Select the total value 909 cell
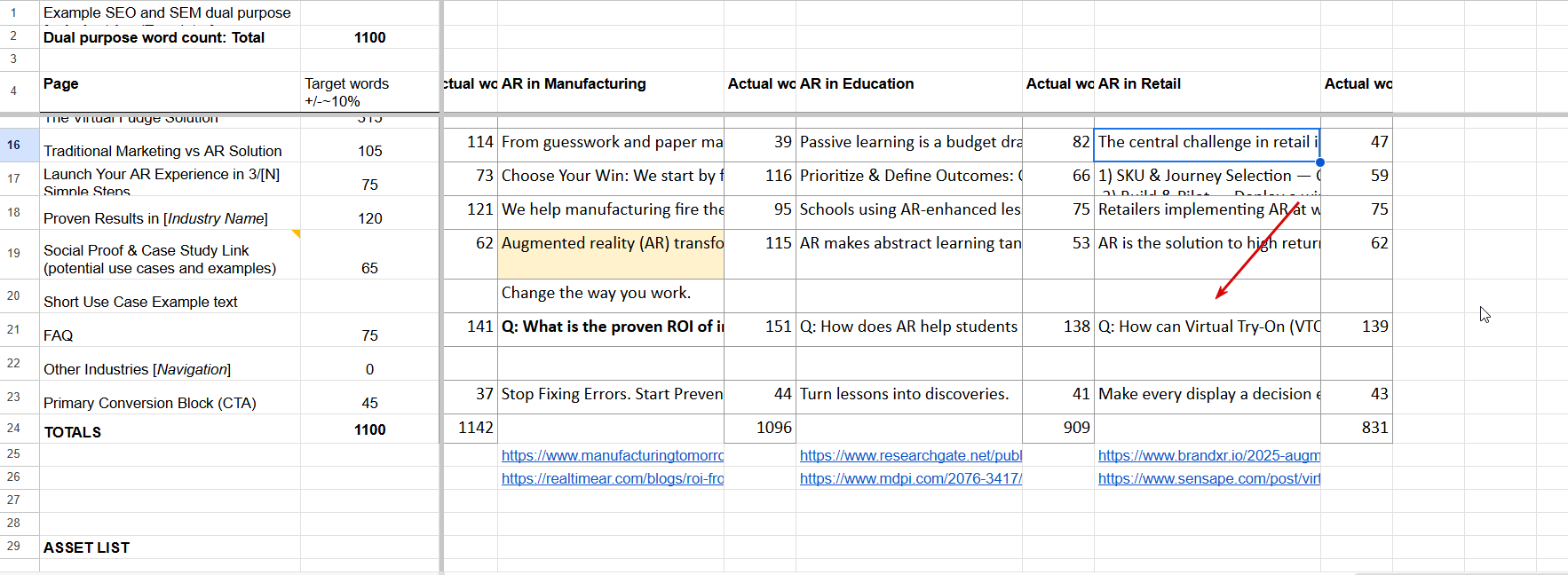 coord(1058,428)
